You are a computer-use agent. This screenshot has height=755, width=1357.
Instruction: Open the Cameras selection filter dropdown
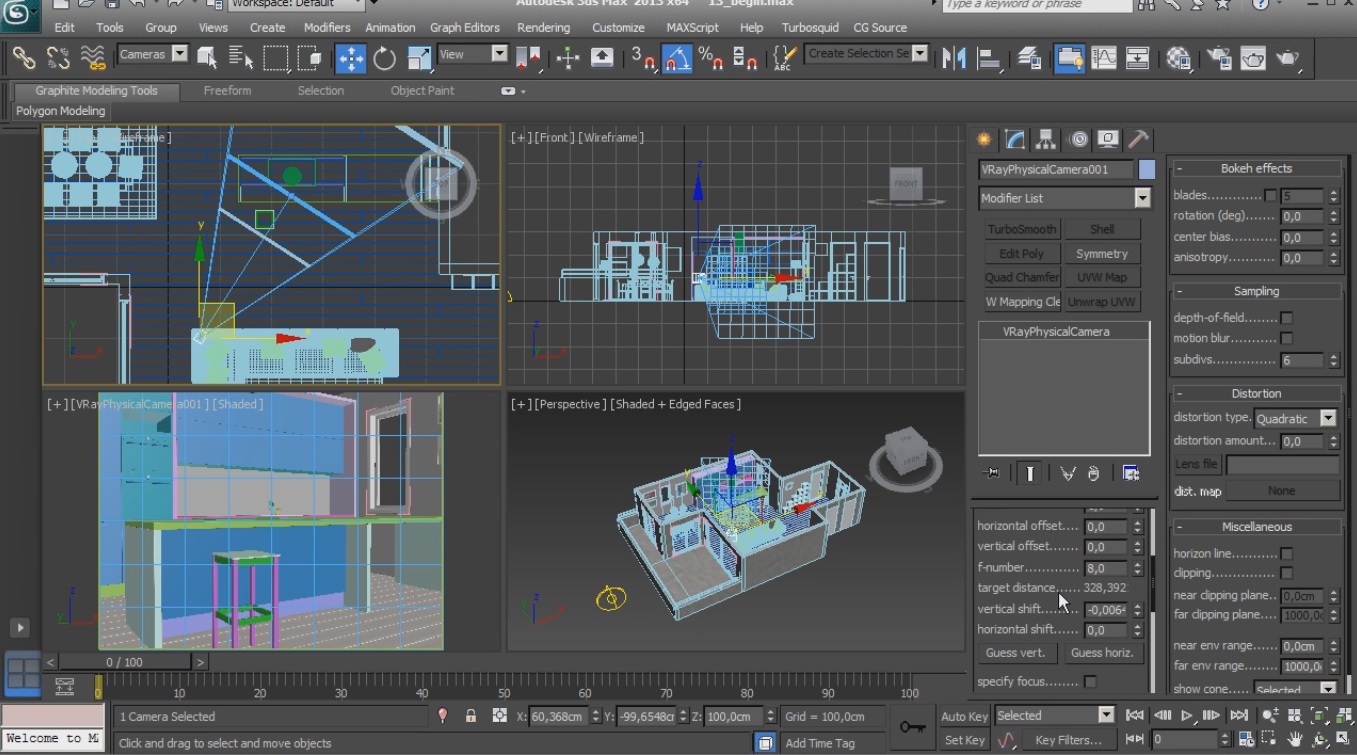pyautogui.click(x=179, y=54)
